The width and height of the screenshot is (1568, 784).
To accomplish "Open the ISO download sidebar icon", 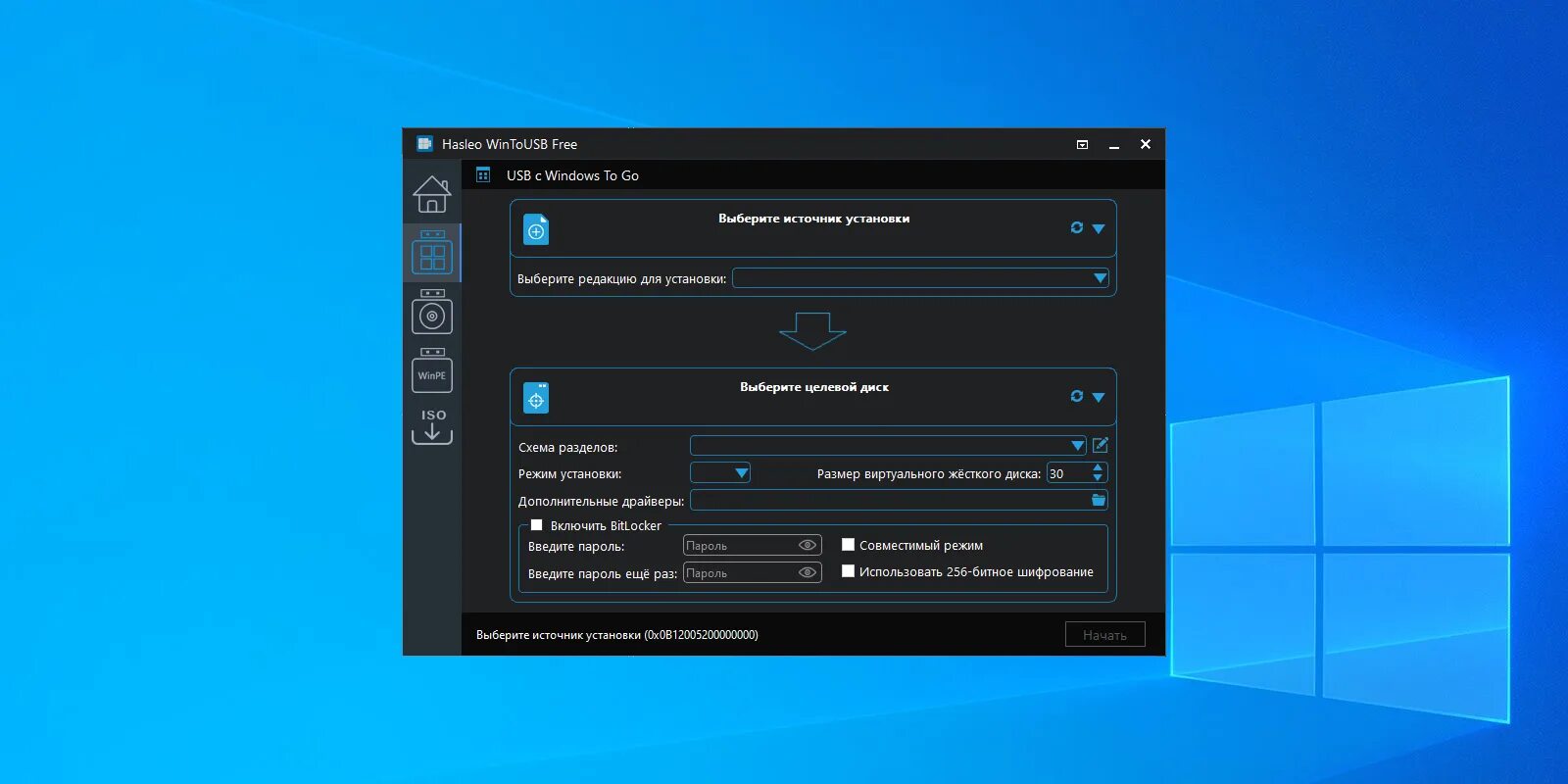I will (x=432, y=426).
